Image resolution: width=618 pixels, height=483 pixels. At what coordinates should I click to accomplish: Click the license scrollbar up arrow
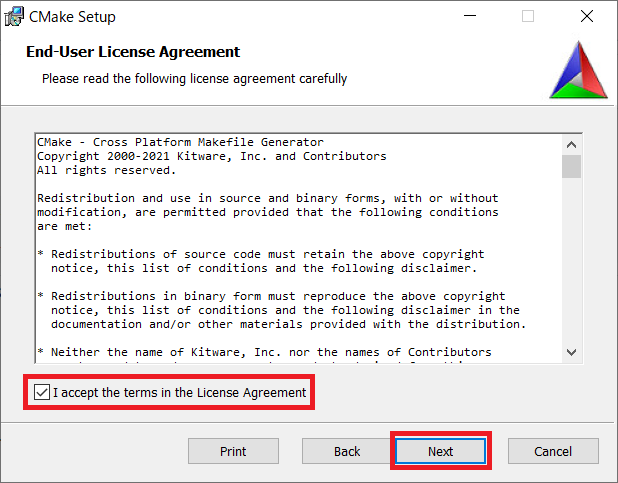tap(571, 145)
